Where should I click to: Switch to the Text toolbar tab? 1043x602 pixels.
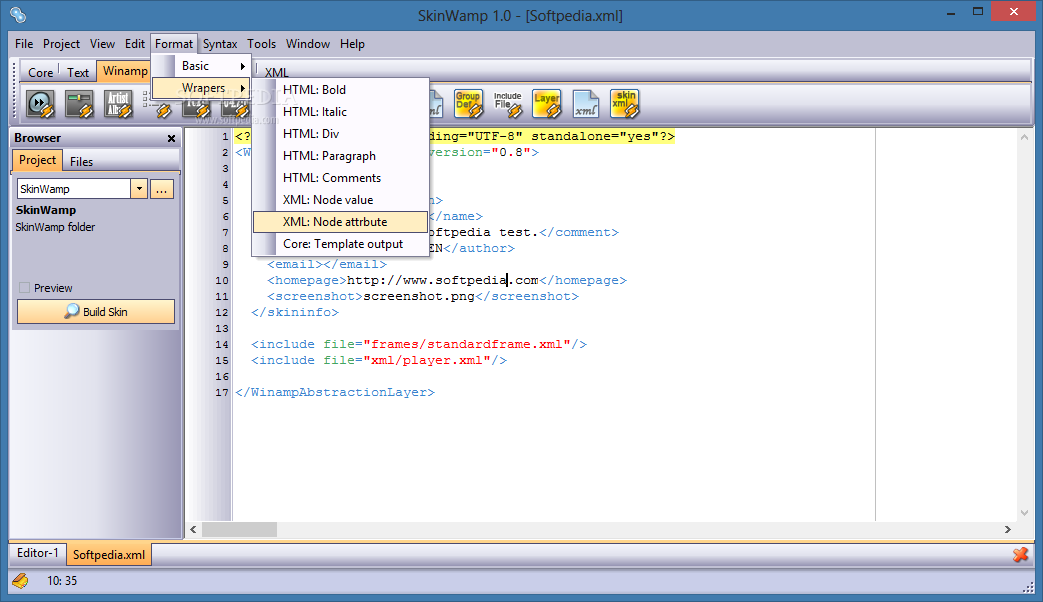(x=77, y=73)
